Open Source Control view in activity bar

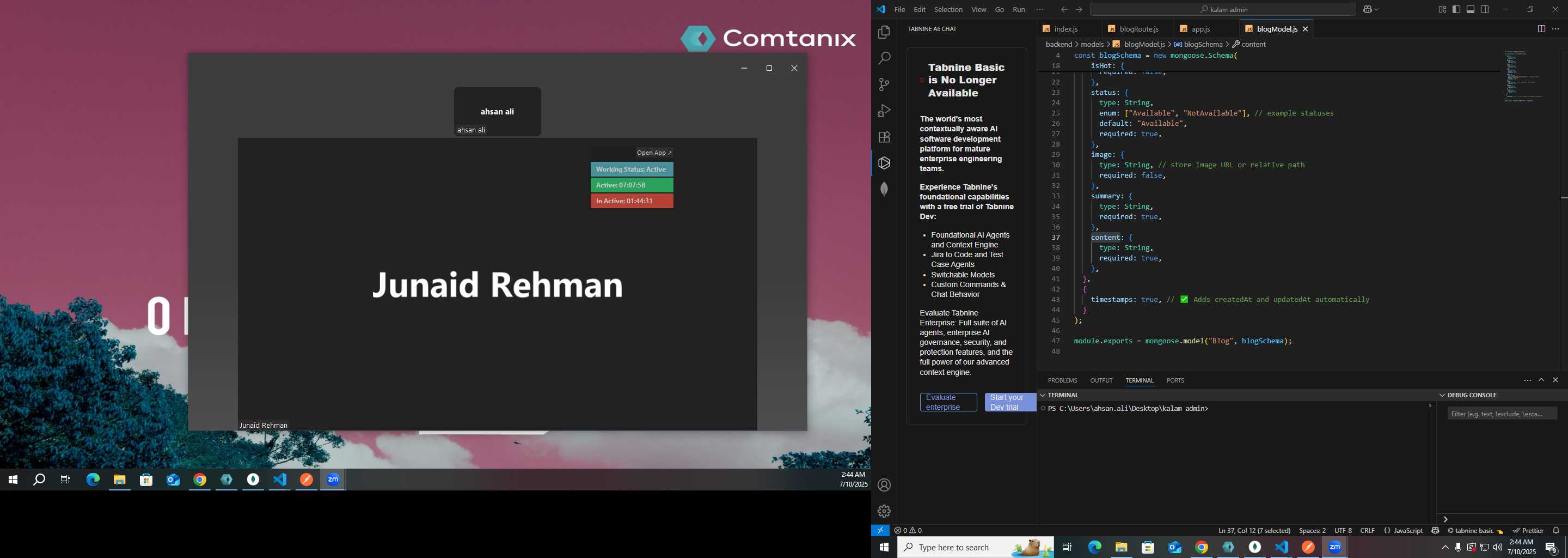tap(884, 84)
